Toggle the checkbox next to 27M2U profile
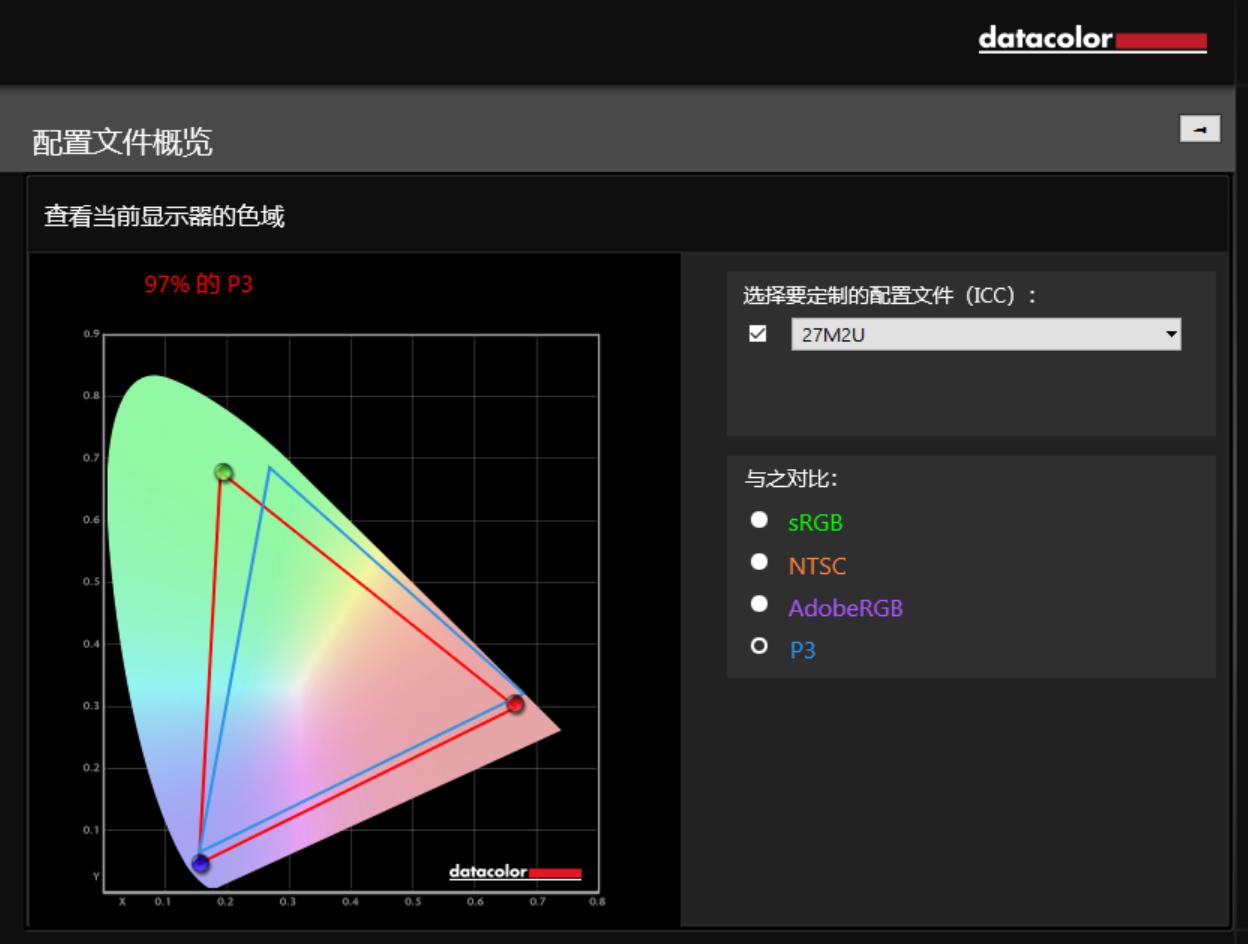This screenshot has height=944, width=1248. tap(758, 334)
